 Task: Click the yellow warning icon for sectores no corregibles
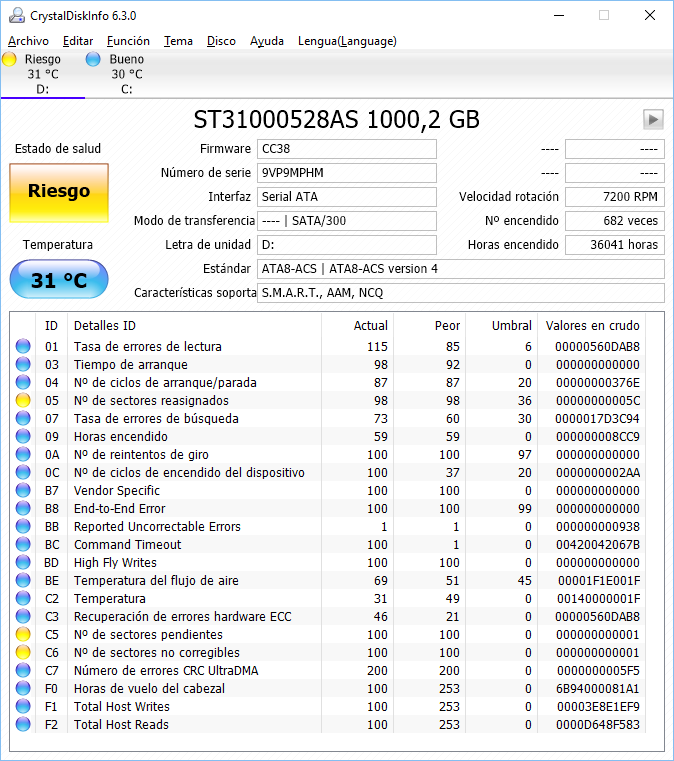coord(23,652)
